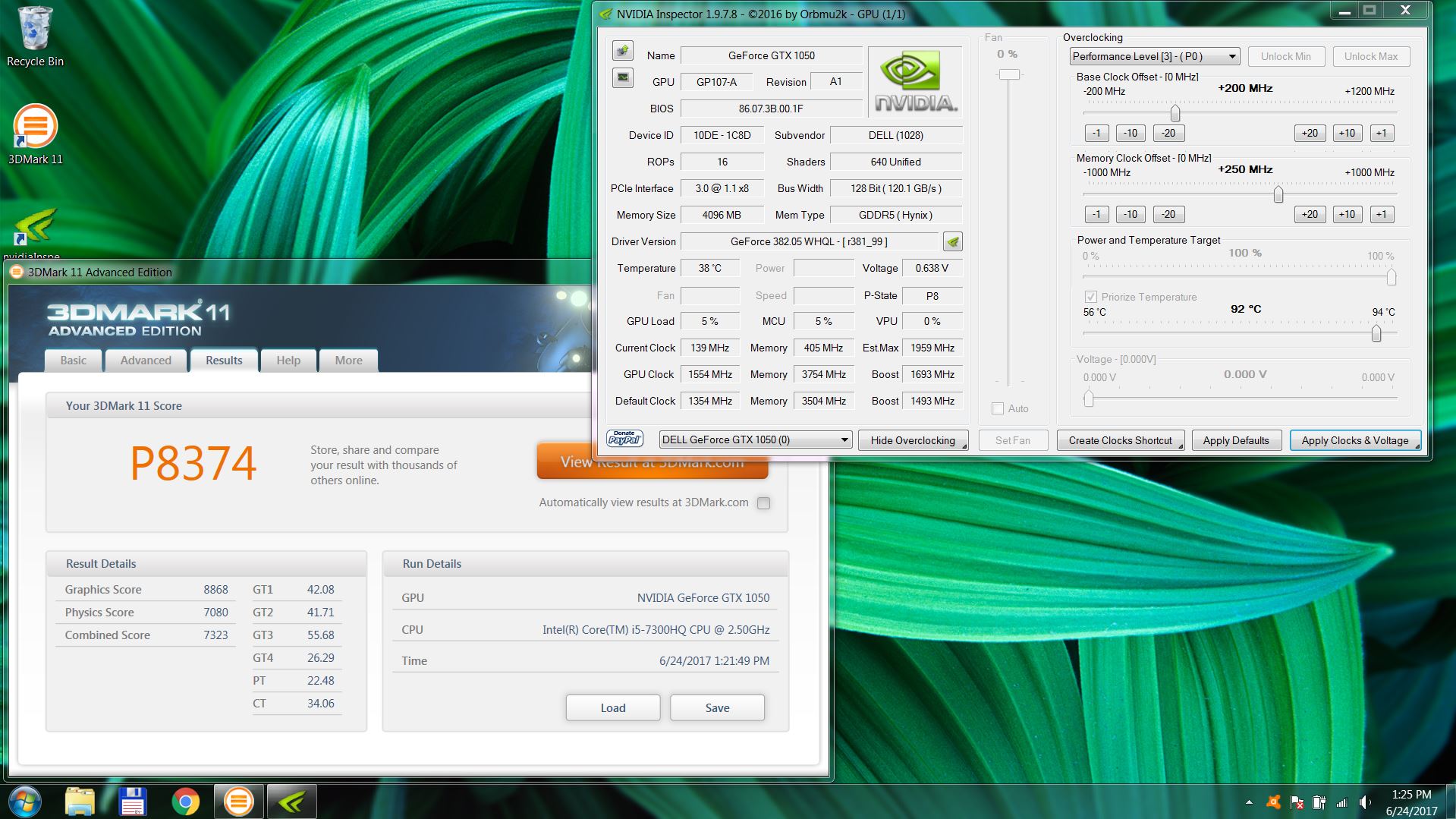
Task: Open the Recycle Bin desktop icon
Action: [35, 36]
